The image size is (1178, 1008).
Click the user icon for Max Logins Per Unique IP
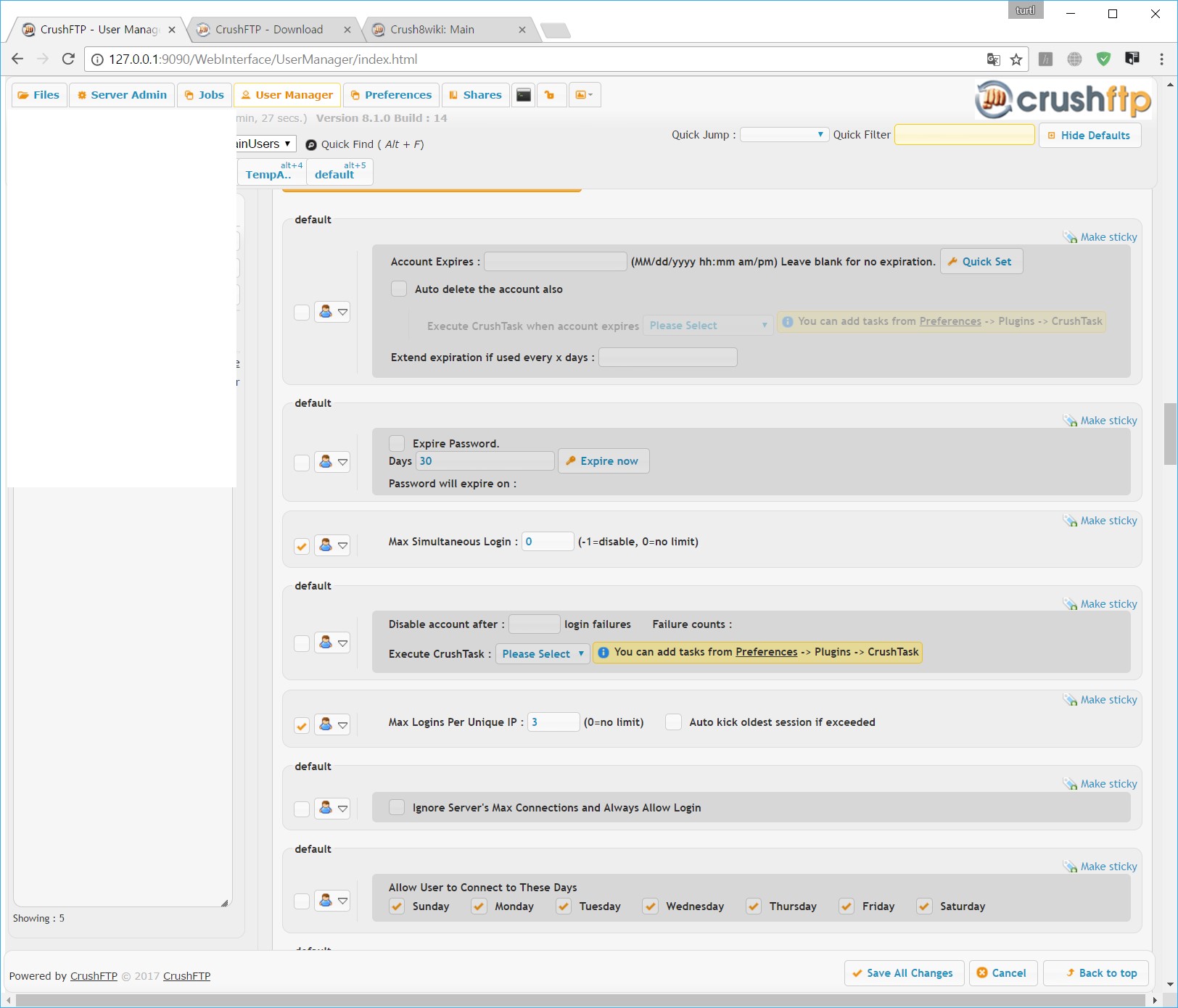(326, 724)
